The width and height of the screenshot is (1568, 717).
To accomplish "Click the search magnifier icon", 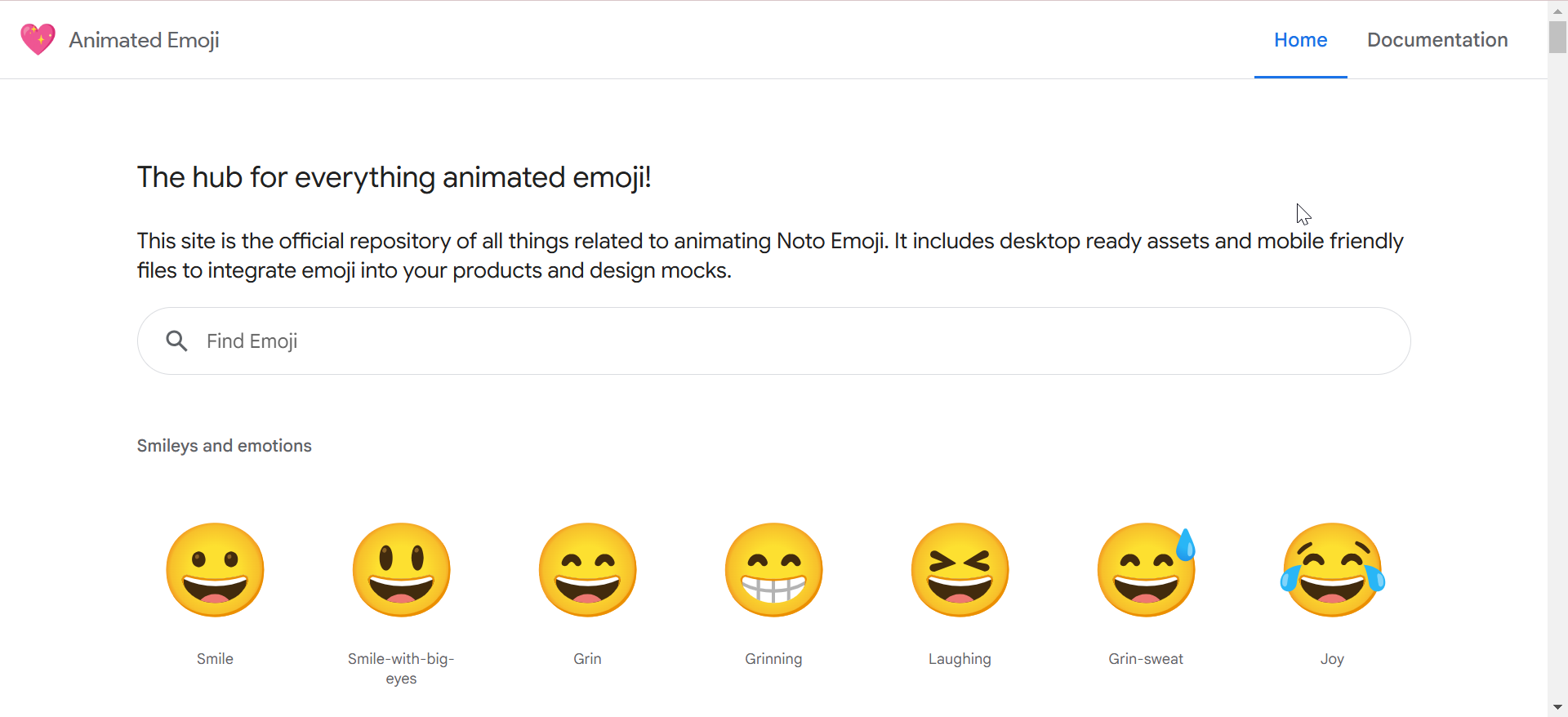I will tap(176, 341).
